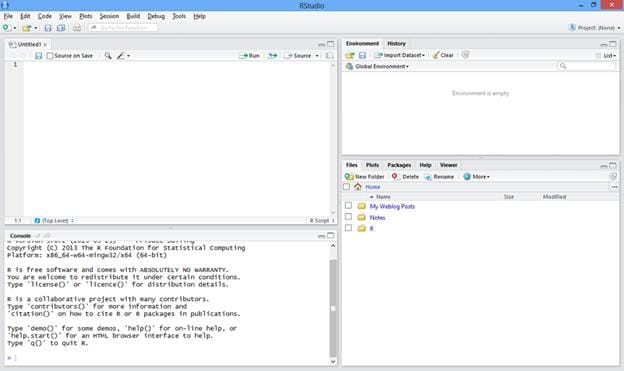Close the Untitled1 tab
624x371 pixels.
pos(45,45)
